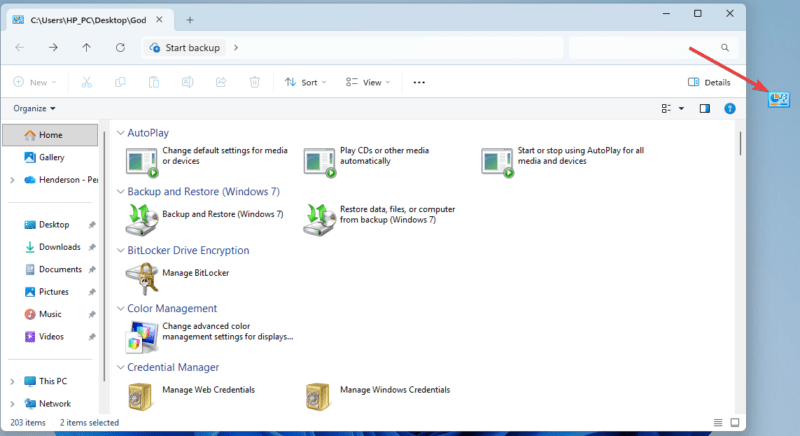This screenshot has width=800, height=436.
Task: Expand the Network tree node
Action: [12, 404]
